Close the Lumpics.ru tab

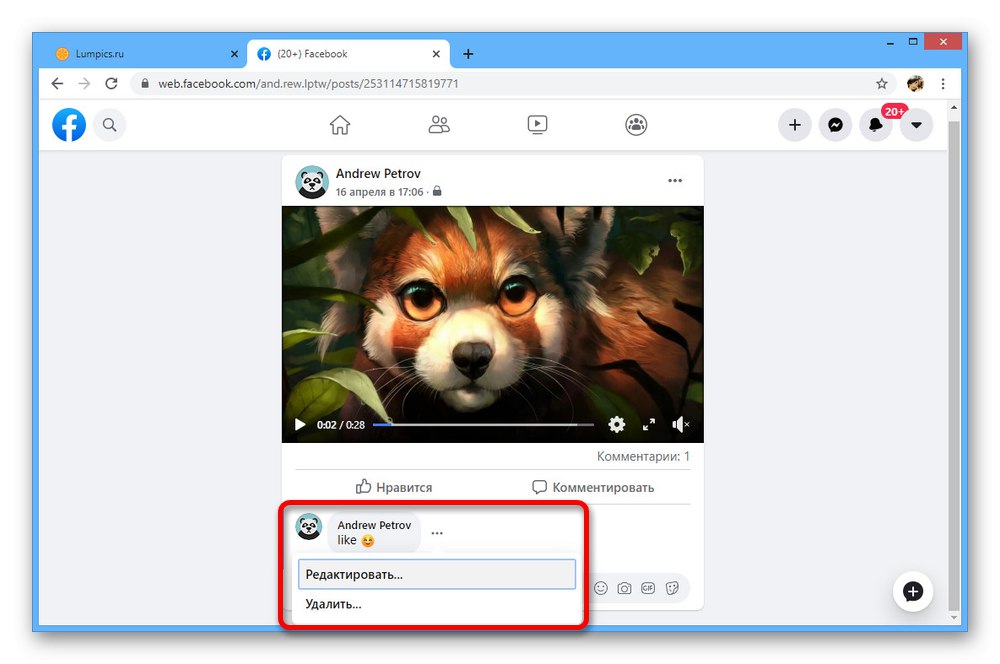[234, 54]
